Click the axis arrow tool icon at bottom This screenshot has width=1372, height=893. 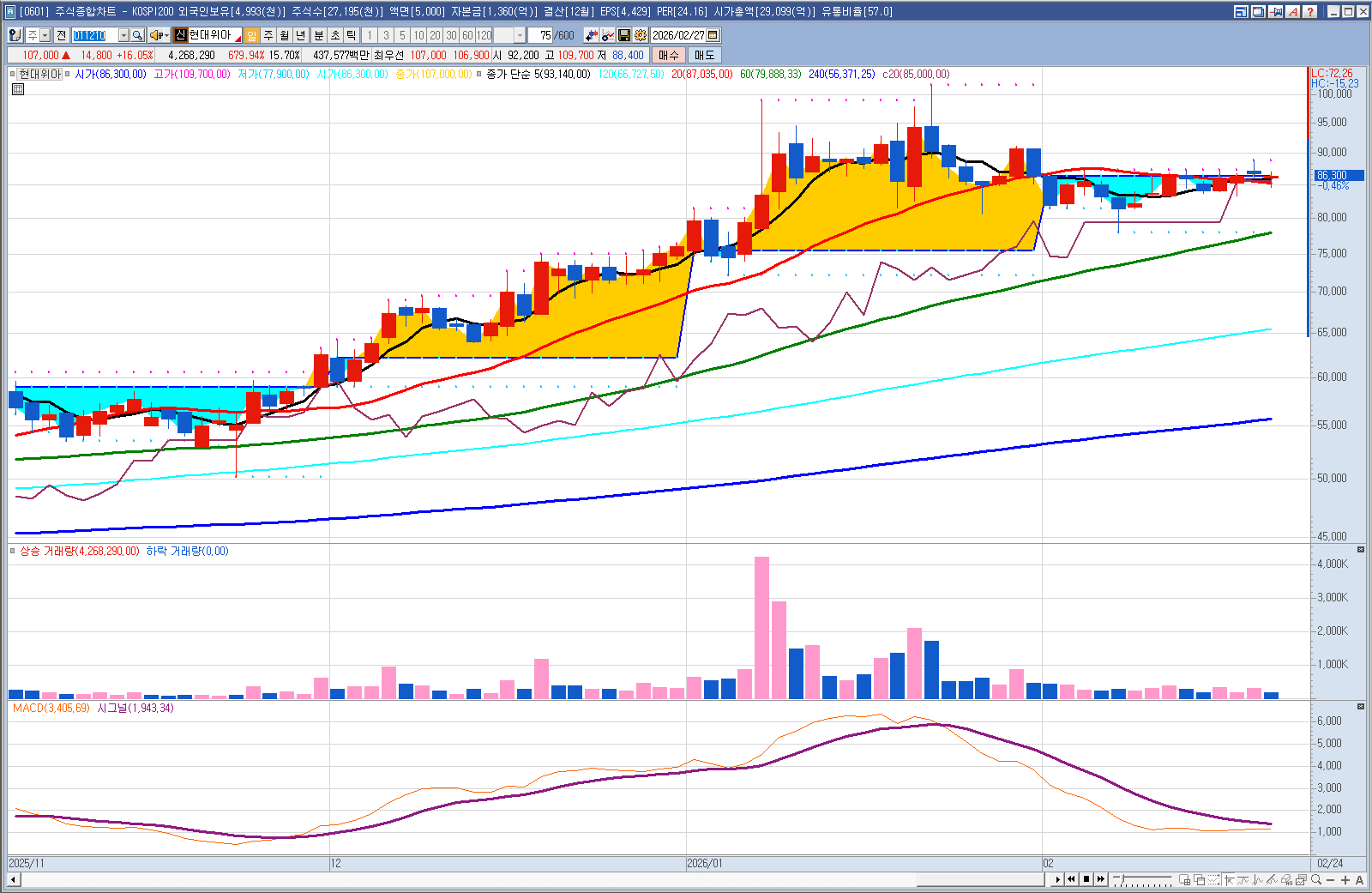[1229, 879]
